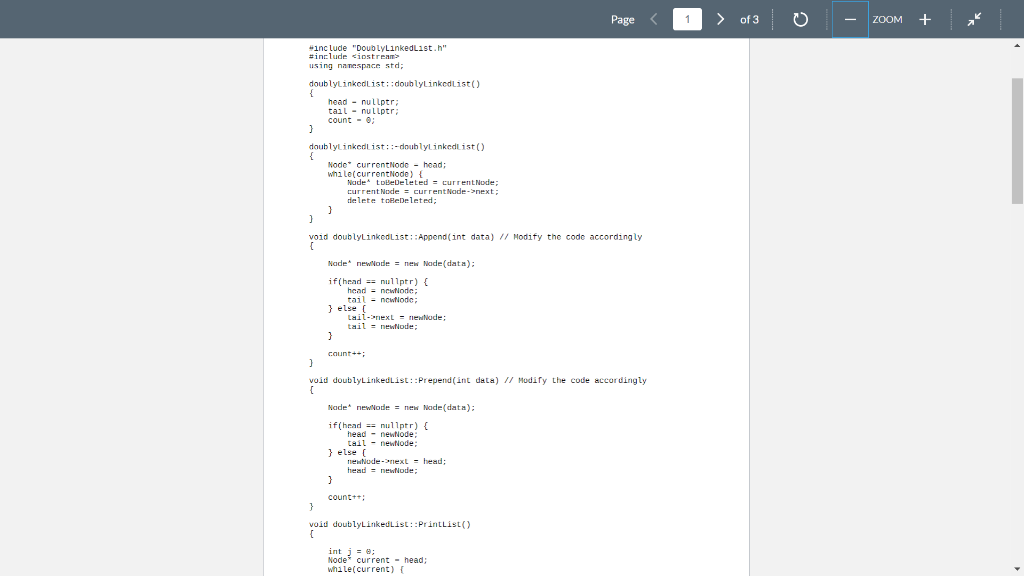The width and height of the screenshot is (1024, 576).
Task: Select the collapse-view arrows icon
Action: click(975, 19)
